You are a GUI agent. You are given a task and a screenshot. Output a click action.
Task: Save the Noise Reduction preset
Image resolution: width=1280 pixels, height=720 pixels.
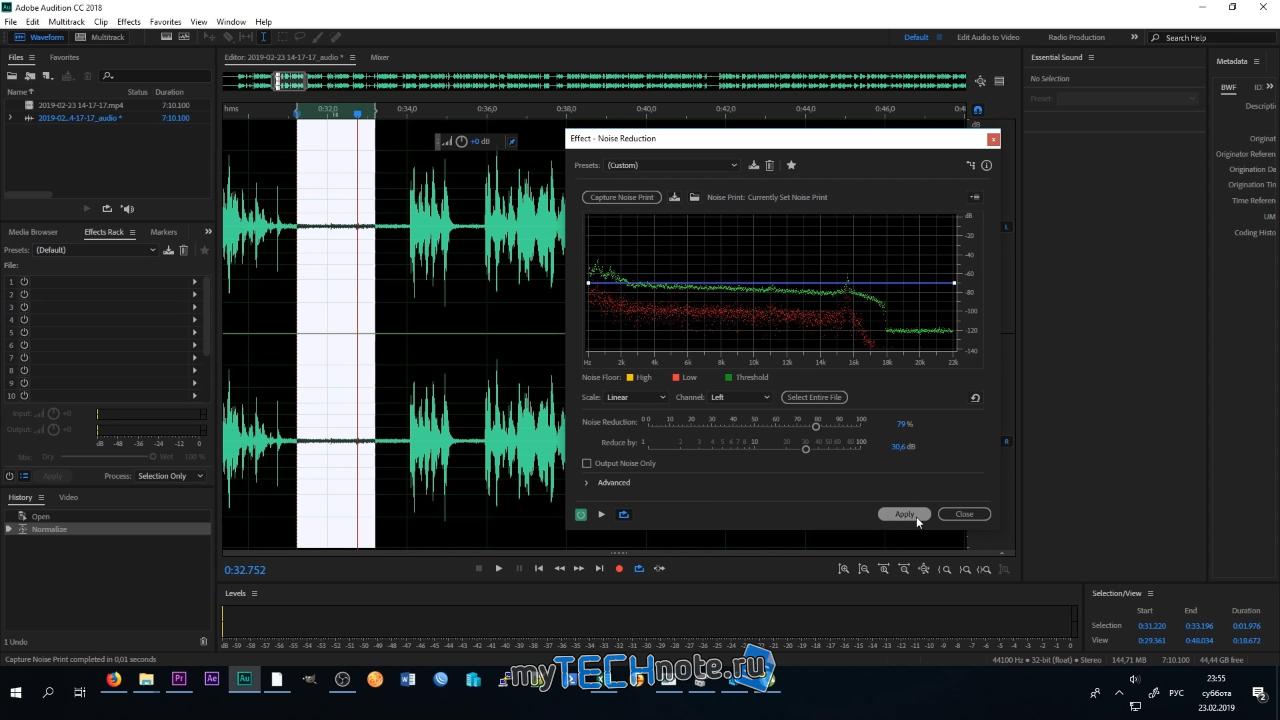[754, 165]
